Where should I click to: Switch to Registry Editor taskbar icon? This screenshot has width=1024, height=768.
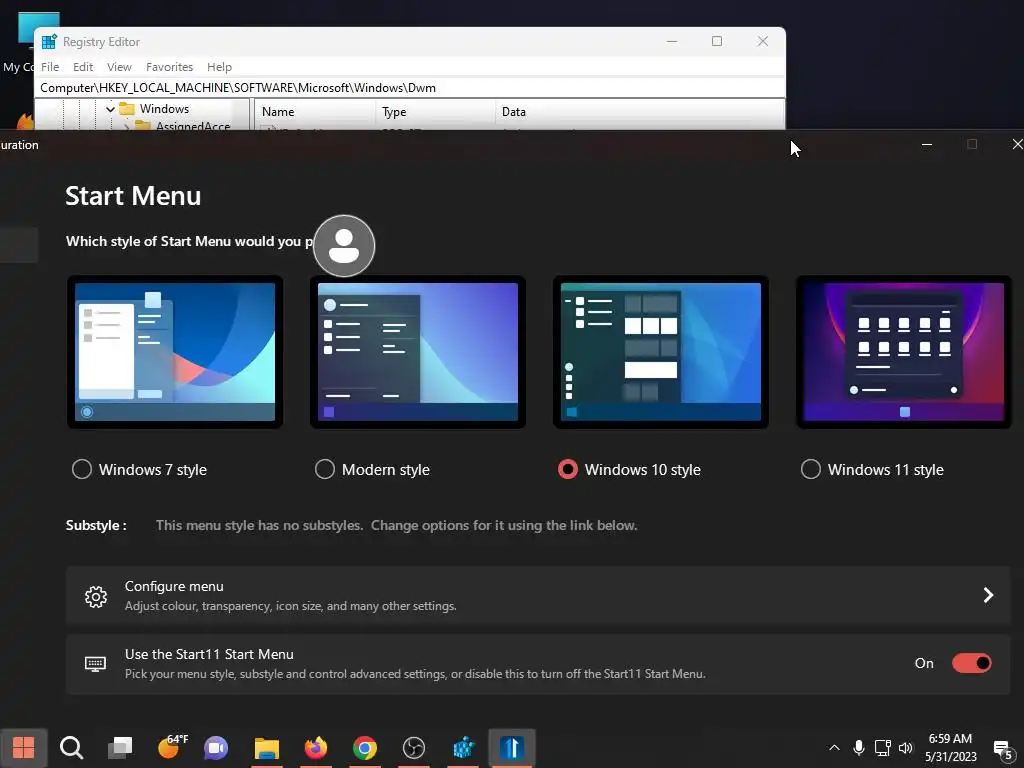[x=463, y=748]
